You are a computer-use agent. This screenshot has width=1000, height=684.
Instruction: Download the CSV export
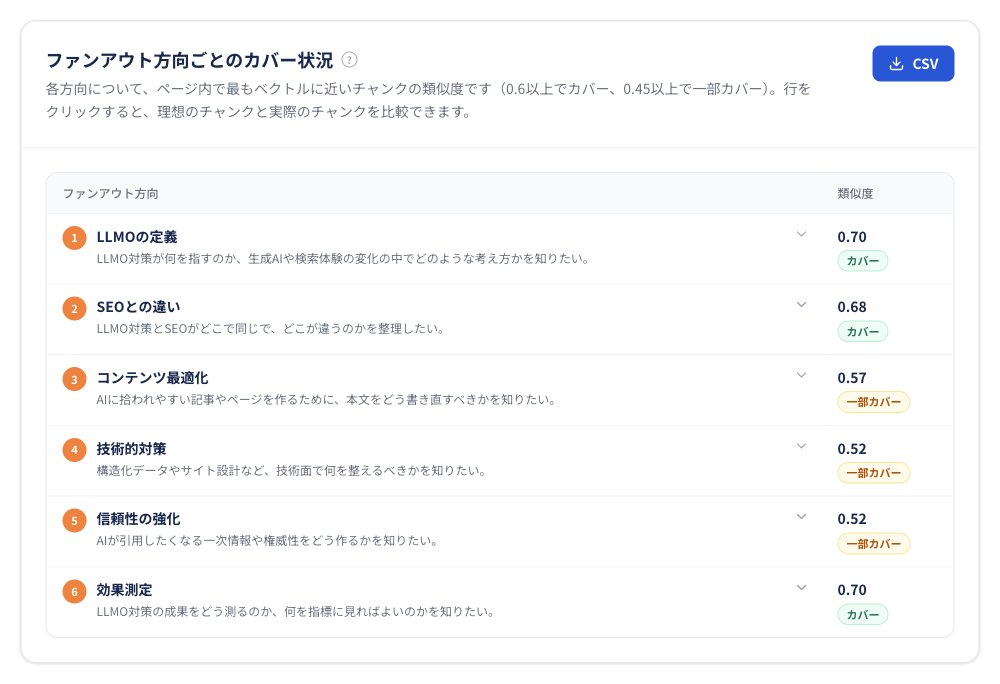(x=913, y=64)
